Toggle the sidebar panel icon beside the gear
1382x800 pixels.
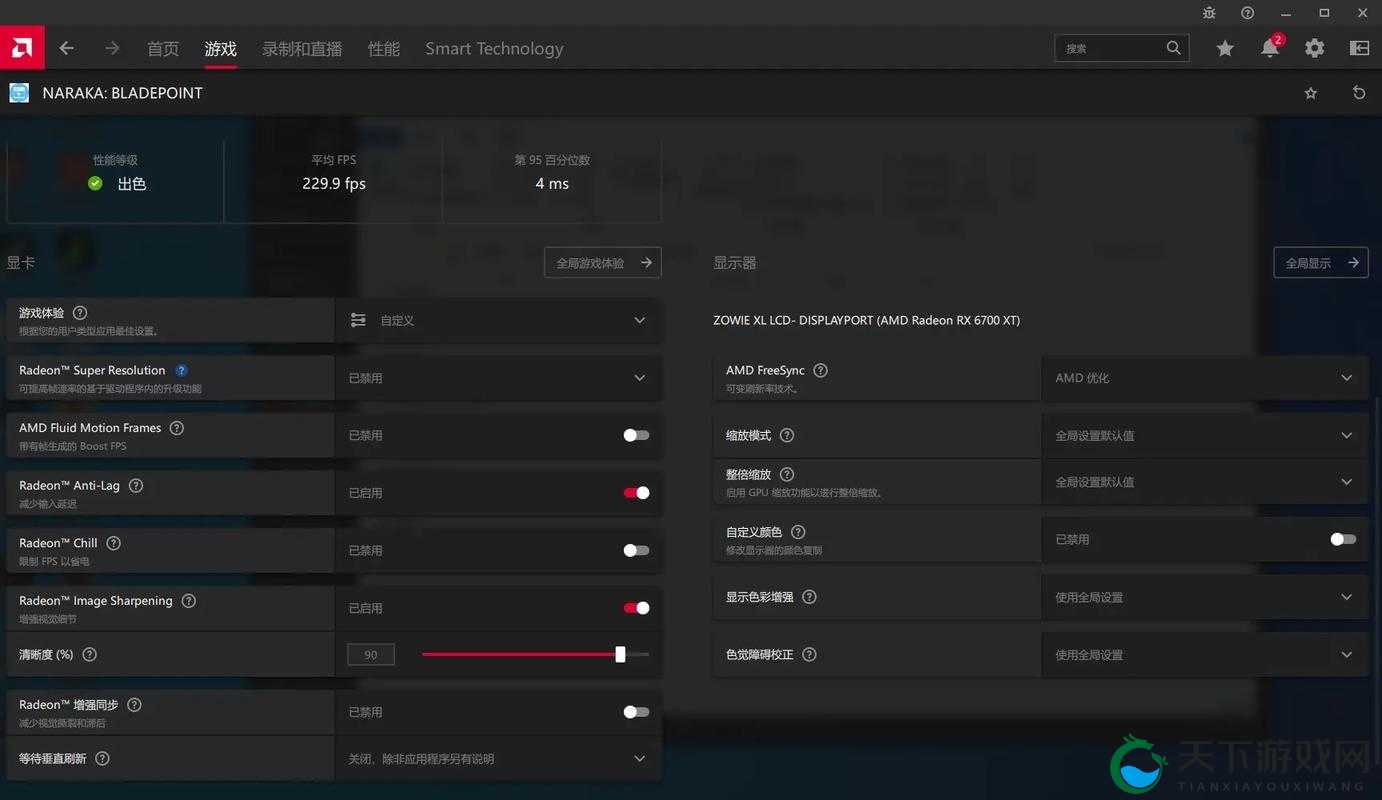pos(1359,48)
